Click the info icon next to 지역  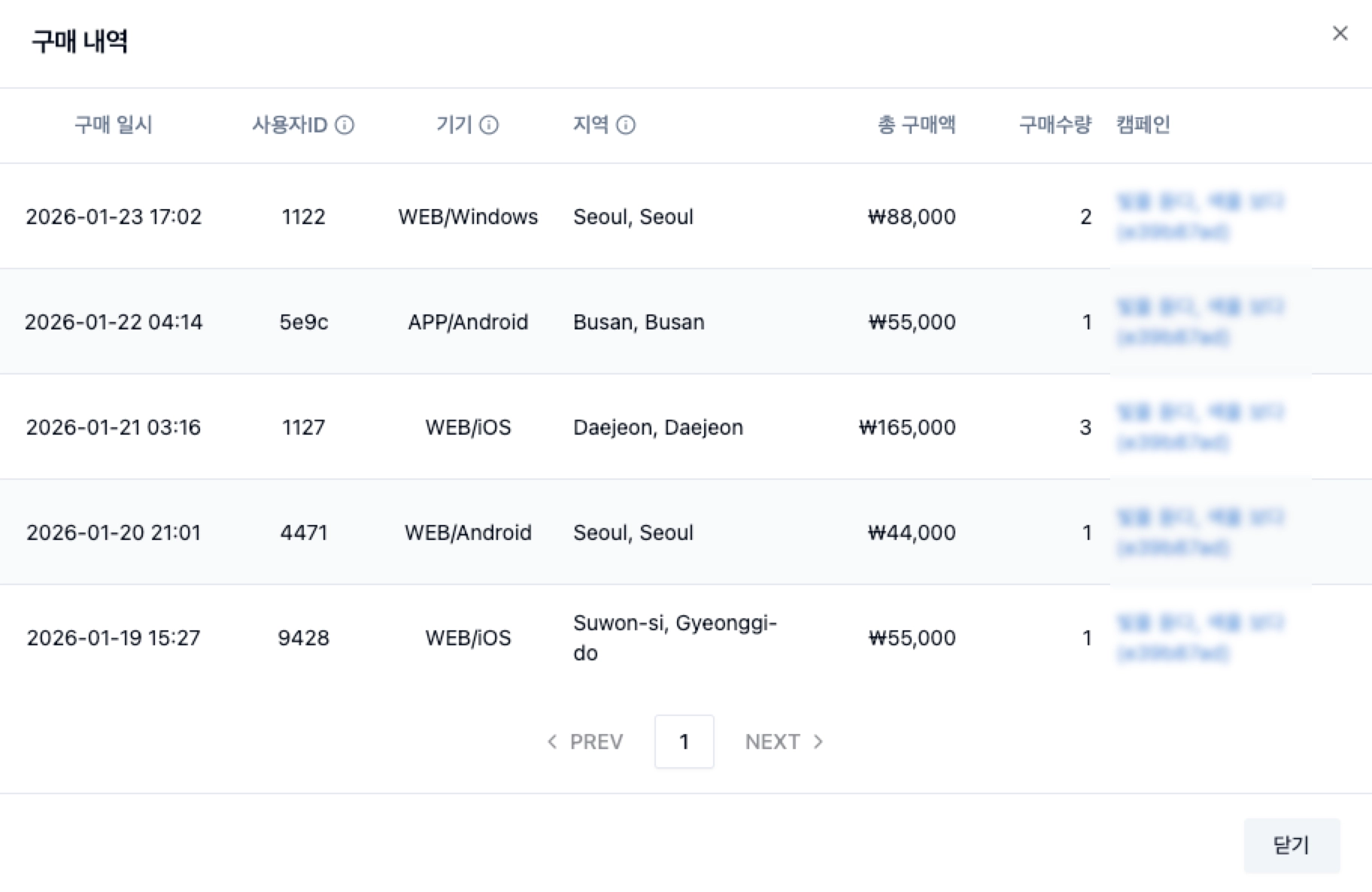coord(626,125)
